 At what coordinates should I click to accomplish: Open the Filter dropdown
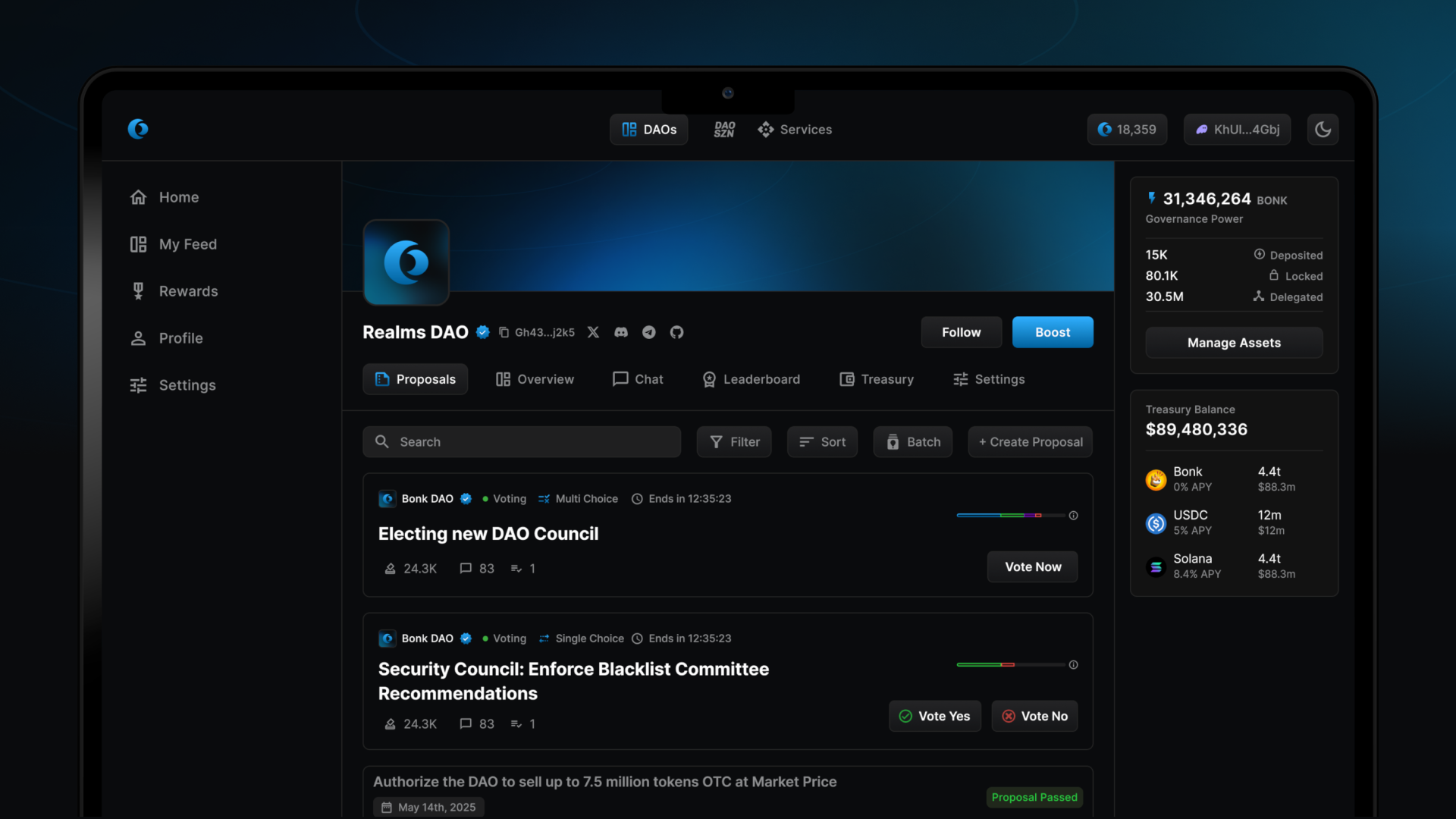734,442
